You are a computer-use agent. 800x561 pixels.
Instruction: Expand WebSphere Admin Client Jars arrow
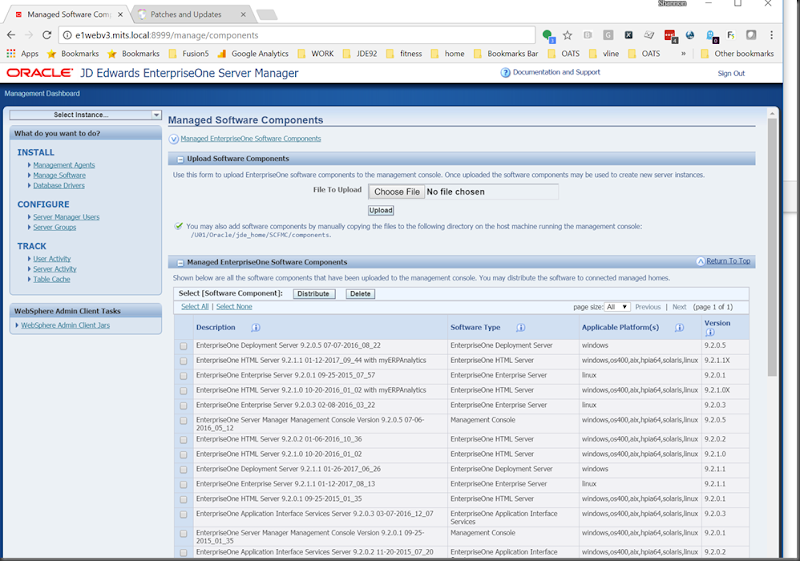17,325
